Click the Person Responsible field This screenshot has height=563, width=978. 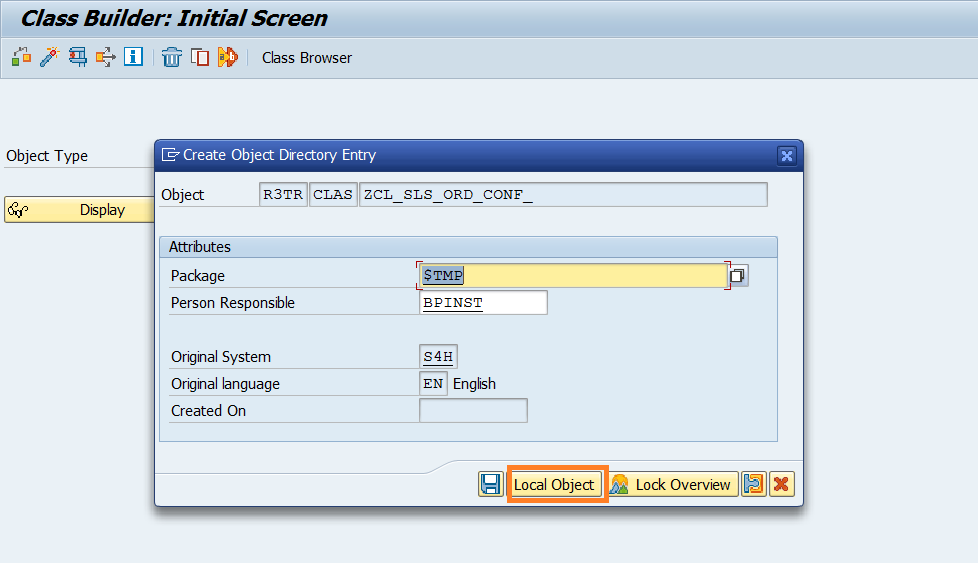click(483, 303)
